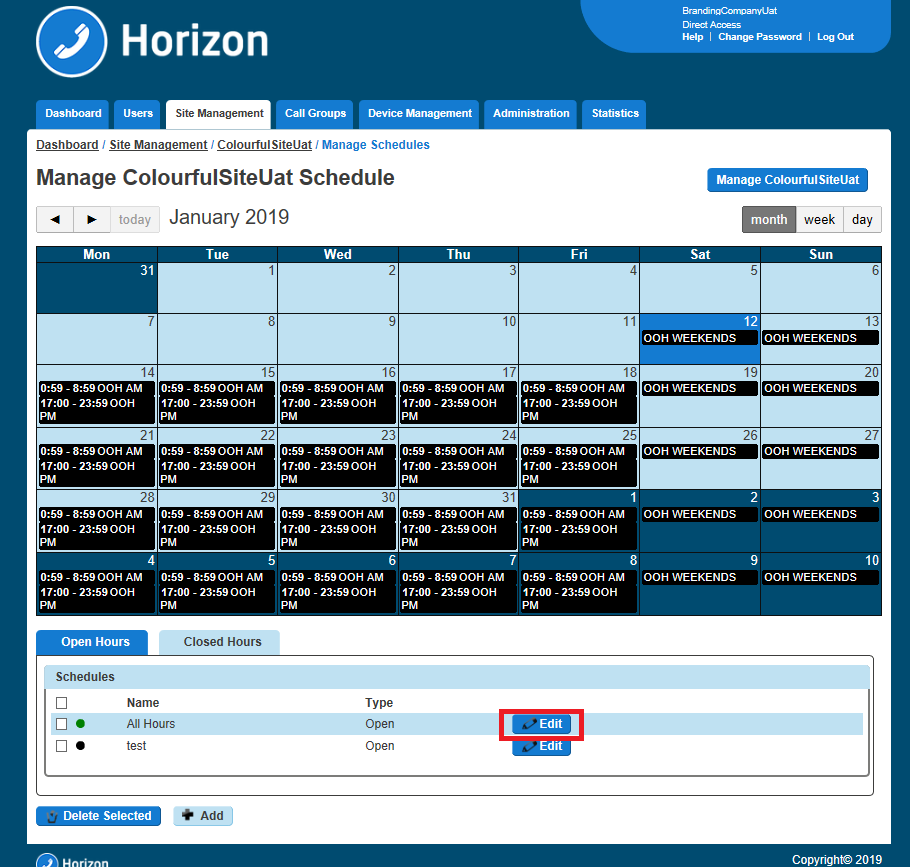
Task: Click the 'Type' column header
Action: tap(379, 703)
